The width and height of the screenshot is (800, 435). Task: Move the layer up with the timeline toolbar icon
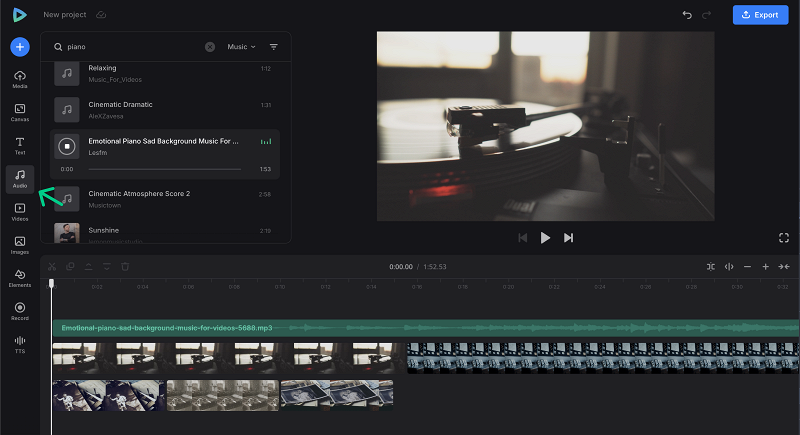click(88, 267)
